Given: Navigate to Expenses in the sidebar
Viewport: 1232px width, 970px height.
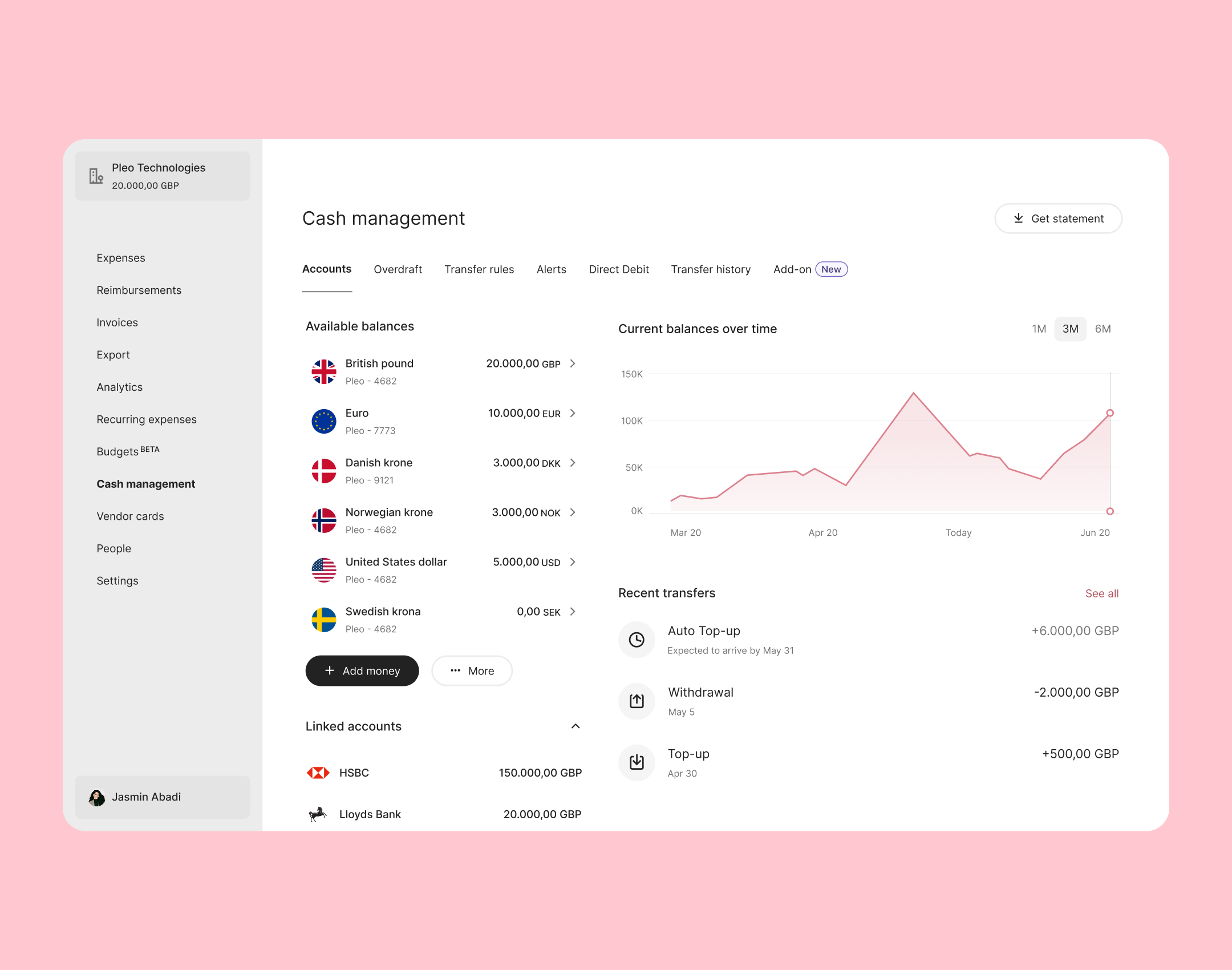Looking at the screenshot, I should click(121, 258).
